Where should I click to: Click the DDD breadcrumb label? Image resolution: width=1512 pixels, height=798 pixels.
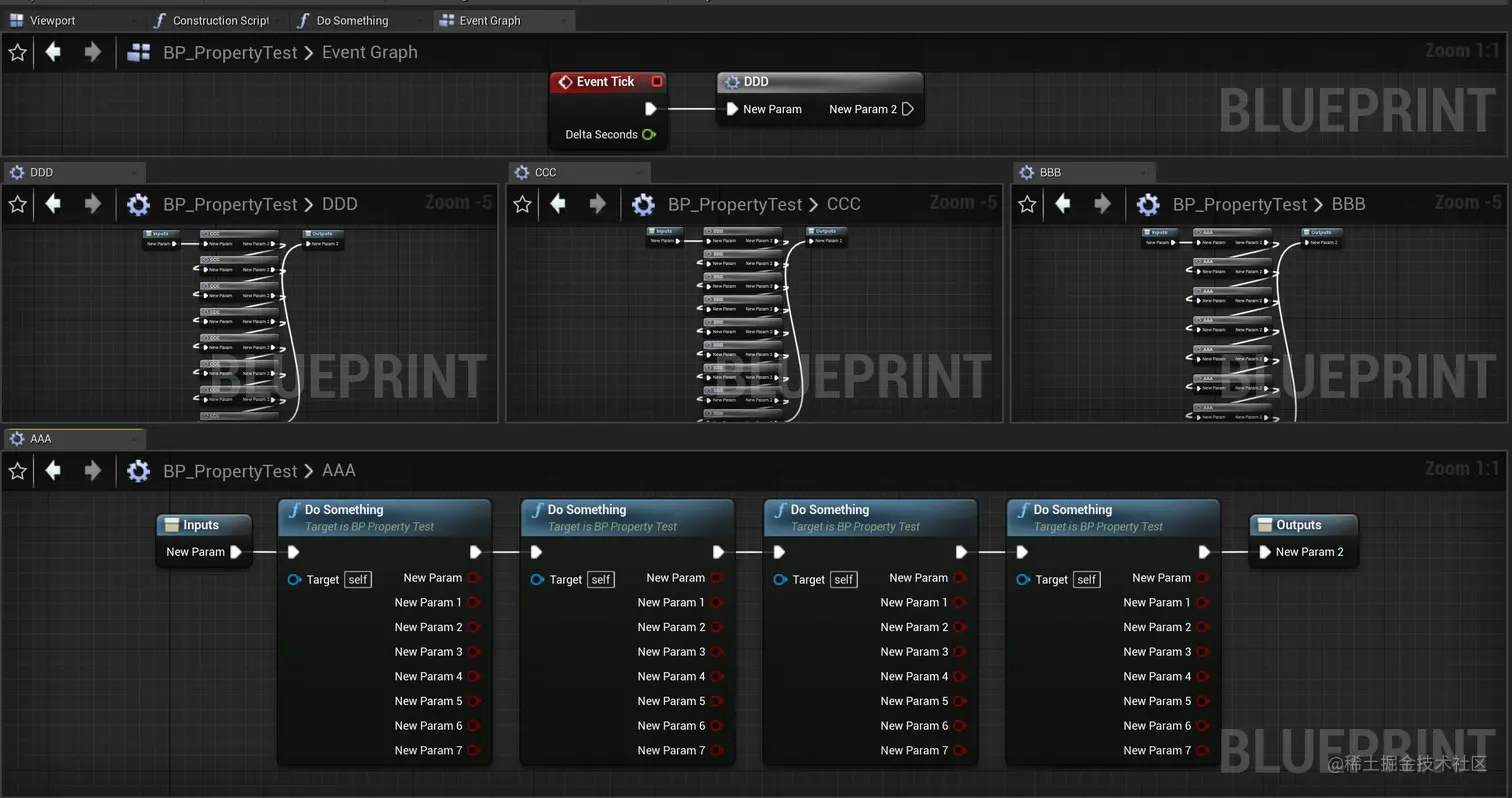[x=340, y=204]
